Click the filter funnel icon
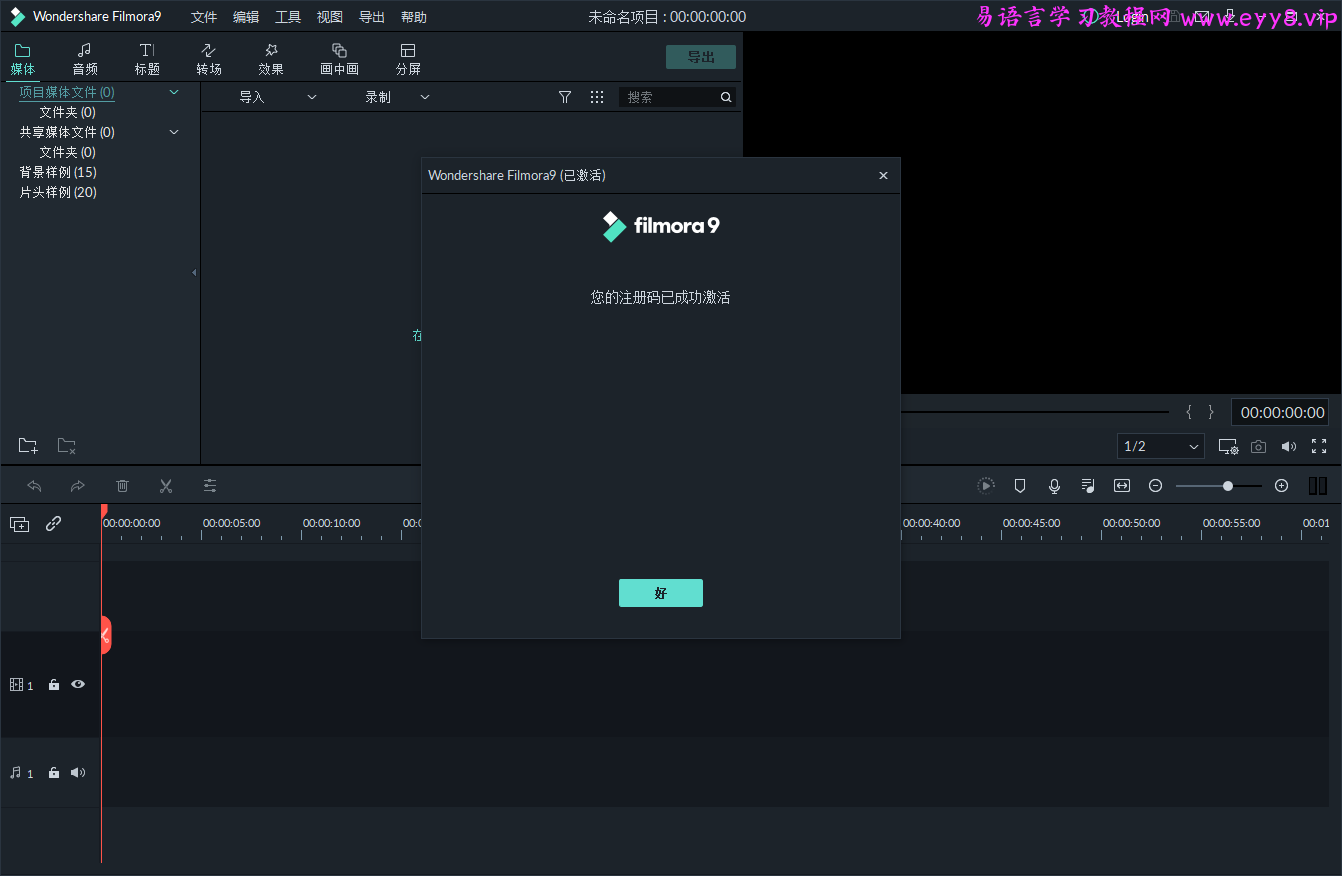The height and width of the screenshot is (876, 1342). point(565,97)
